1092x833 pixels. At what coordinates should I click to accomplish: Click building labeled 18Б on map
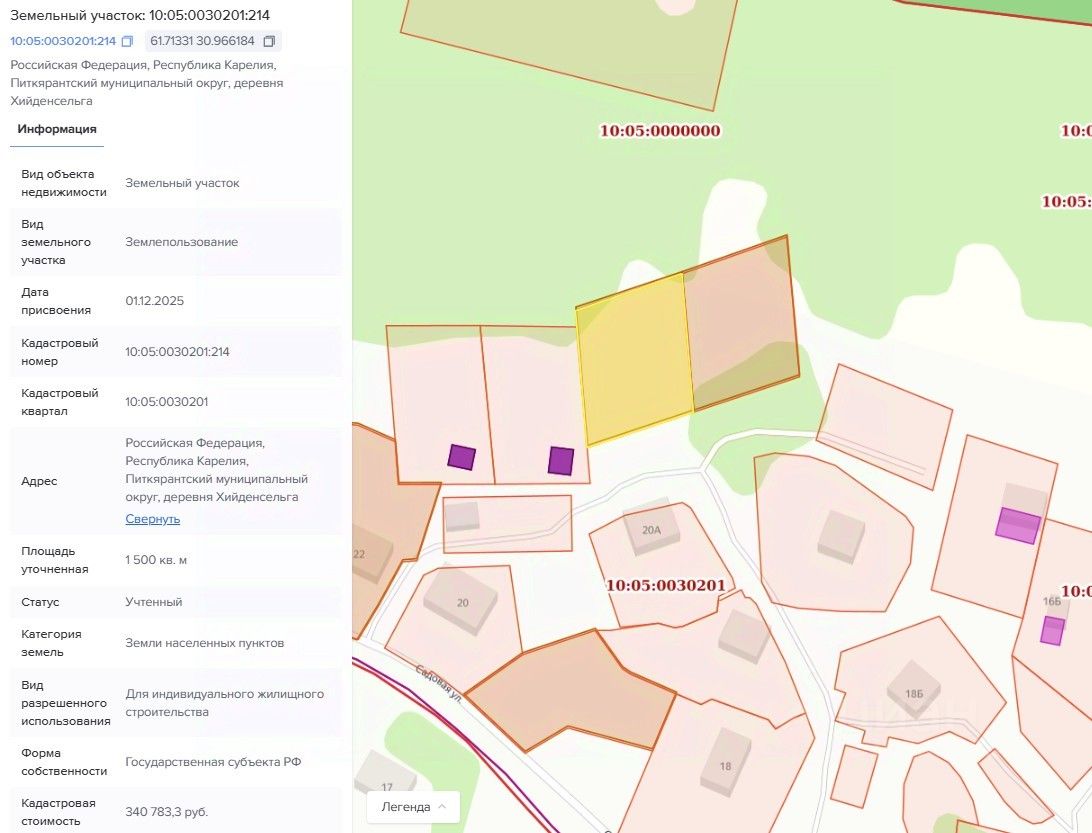point(914,692)
